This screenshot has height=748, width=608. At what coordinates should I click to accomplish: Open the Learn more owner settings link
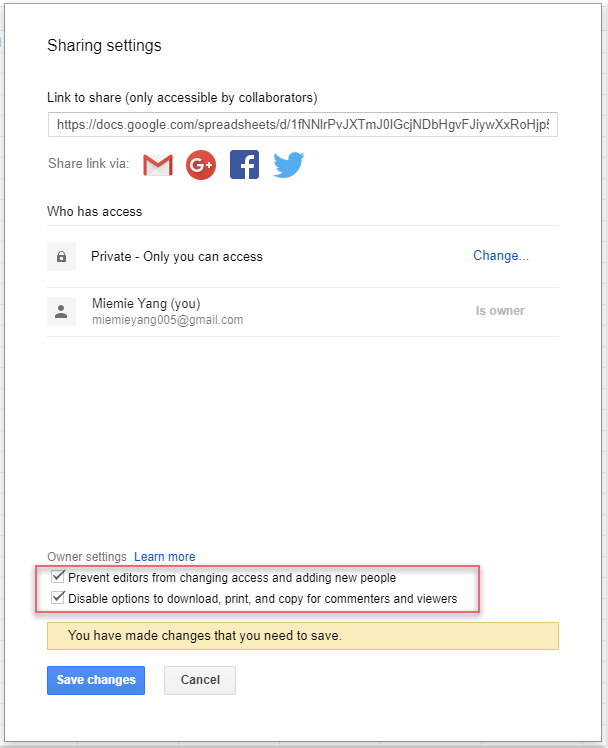(x=165, y=557)
